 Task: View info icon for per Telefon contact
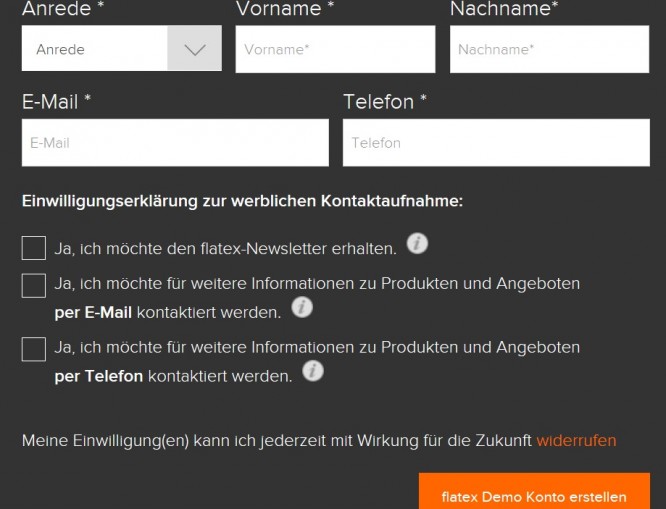pyautogui.click(x=313, y=371)
